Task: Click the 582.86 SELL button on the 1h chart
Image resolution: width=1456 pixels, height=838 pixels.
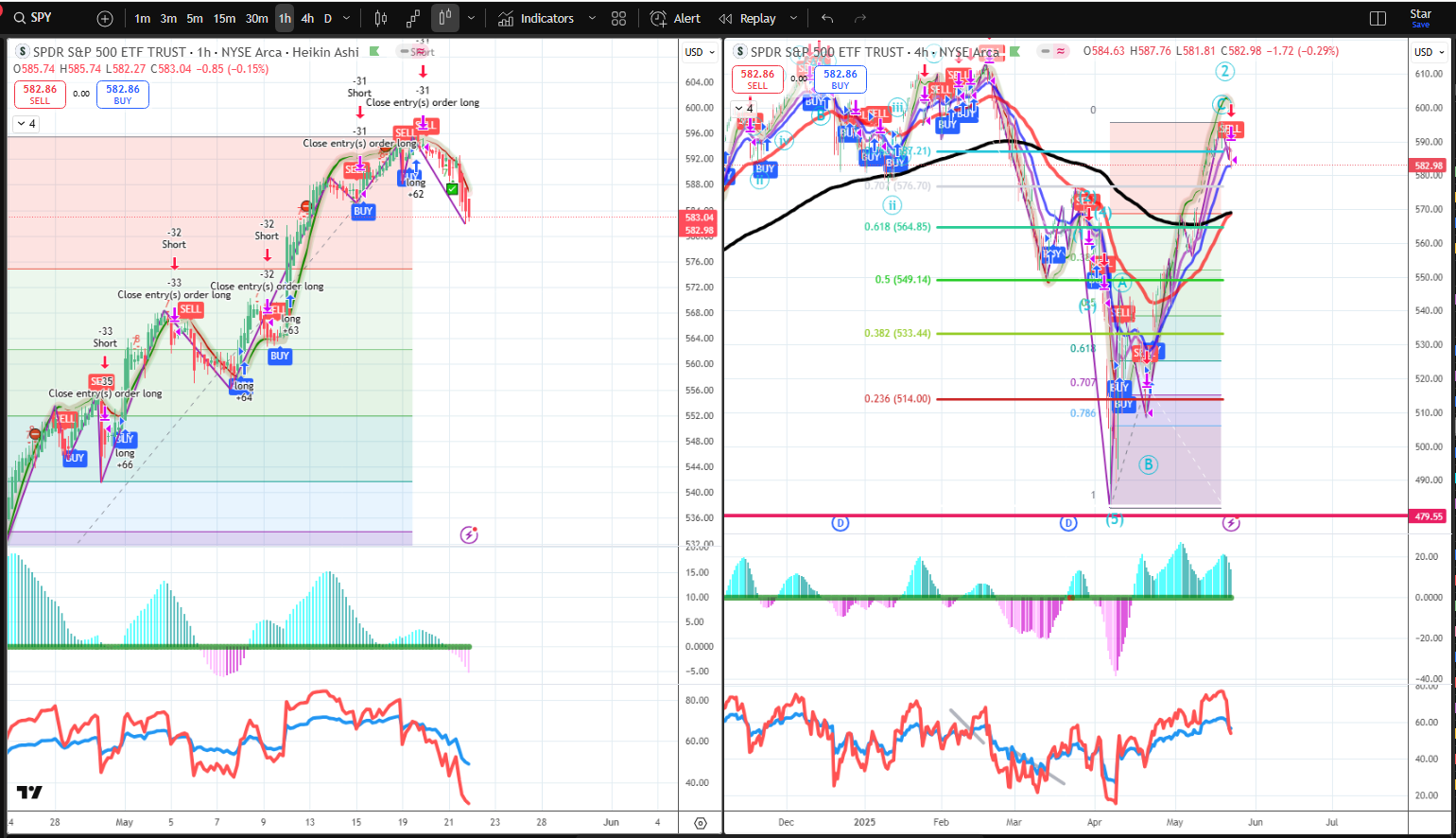Action: click(x=40, y=95)
